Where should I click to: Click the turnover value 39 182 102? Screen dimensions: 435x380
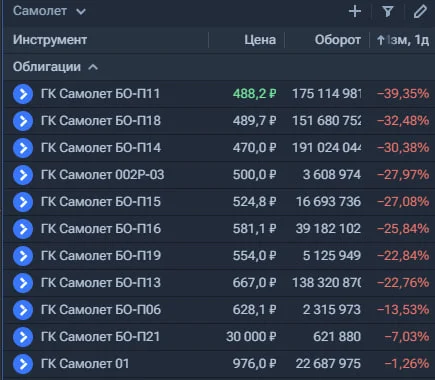pos(328,229)
